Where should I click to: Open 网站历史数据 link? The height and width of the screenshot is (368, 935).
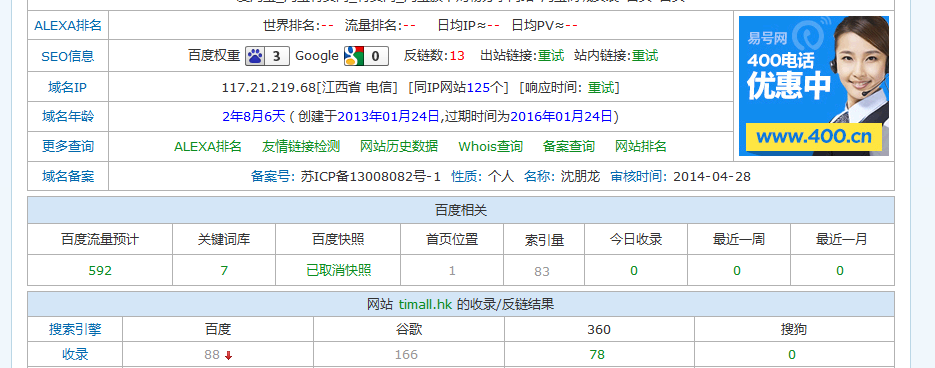[399, 146]
